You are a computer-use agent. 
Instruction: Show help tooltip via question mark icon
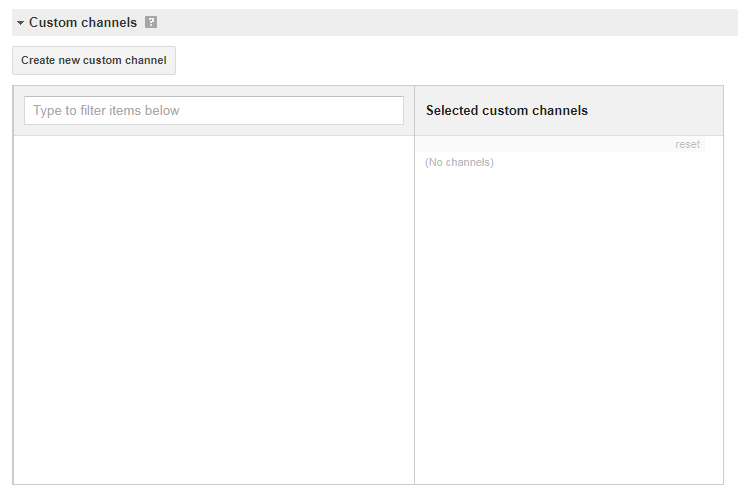[x=151, y=22]
